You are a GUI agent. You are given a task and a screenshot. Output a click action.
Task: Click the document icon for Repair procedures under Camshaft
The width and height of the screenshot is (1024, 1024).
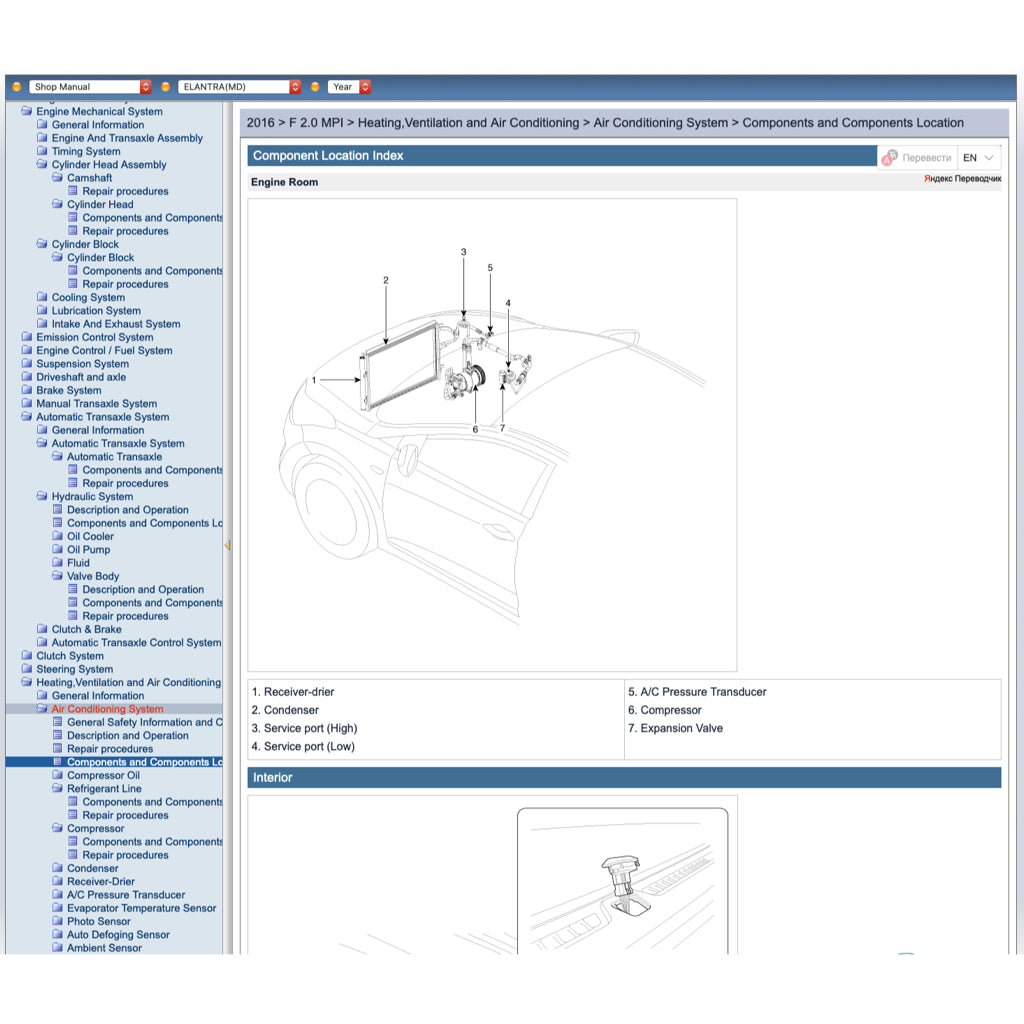tap(73, 191)
